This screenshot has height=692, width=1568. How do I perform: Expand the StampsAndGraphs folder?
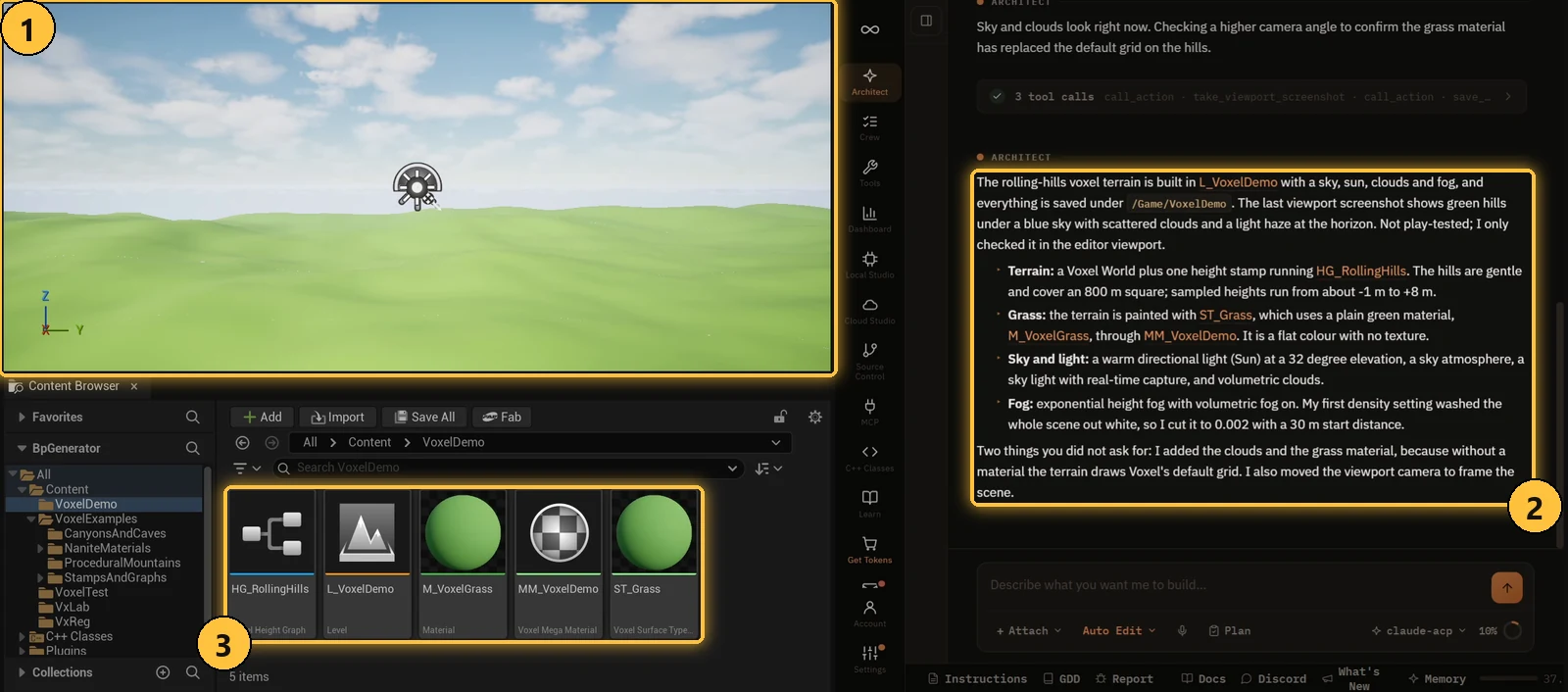pos(40,578)
